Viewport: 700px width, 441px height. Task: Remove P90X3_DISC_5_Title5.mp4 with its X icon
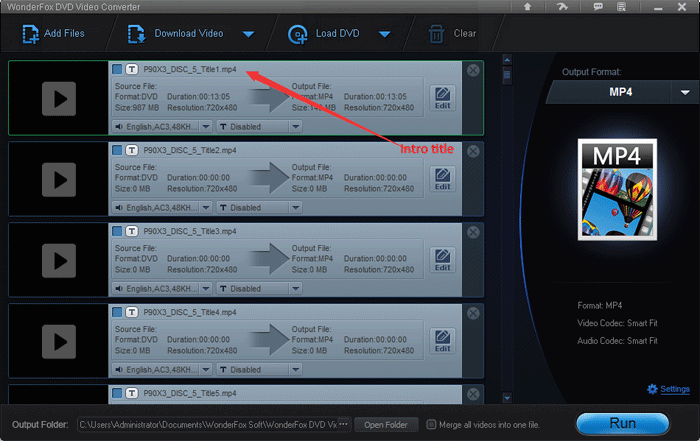[x=473, y=394]
